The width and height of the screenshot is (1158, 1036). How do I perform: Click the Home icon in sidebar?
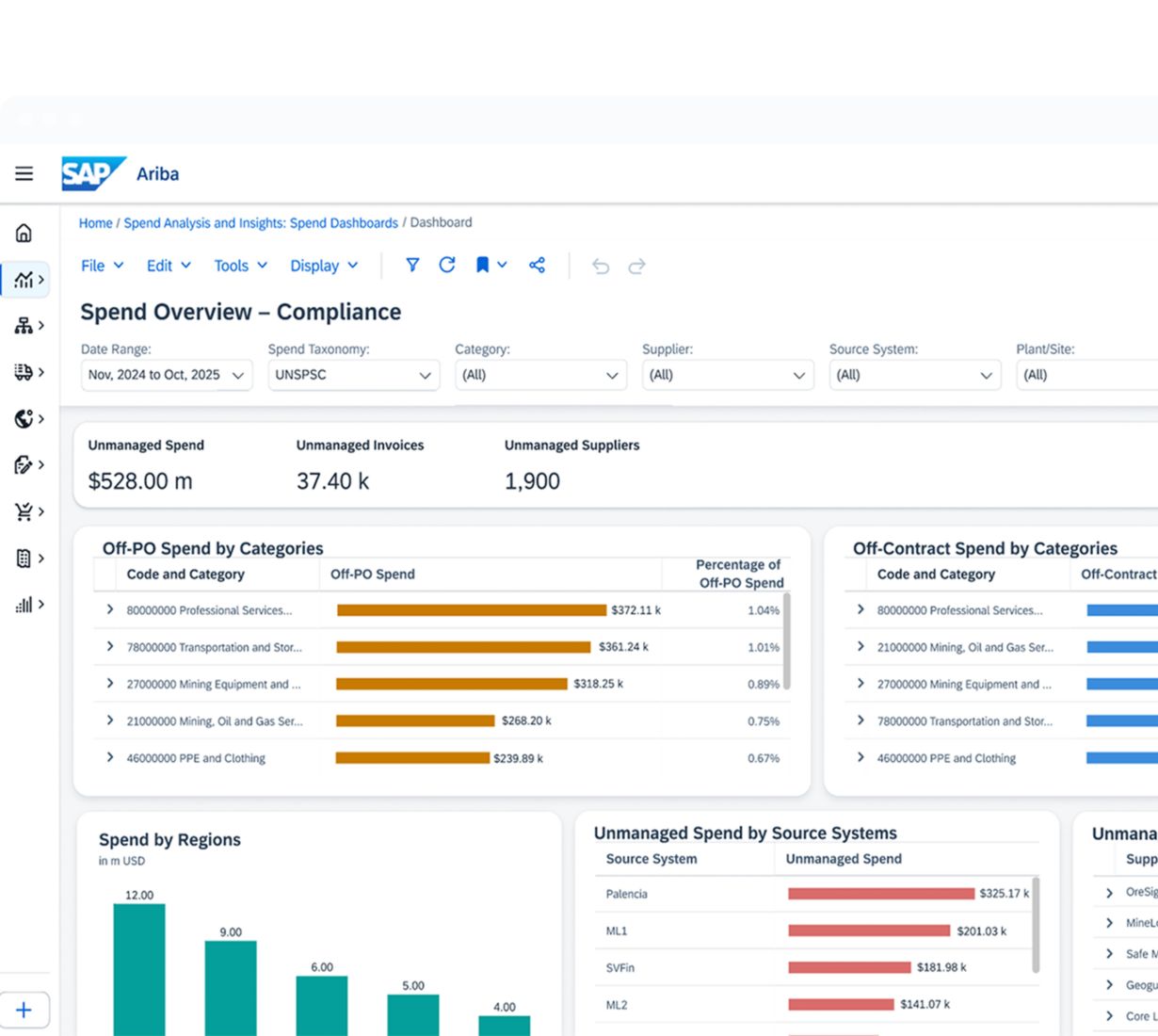pyautogui.click(x=24, y=233)
